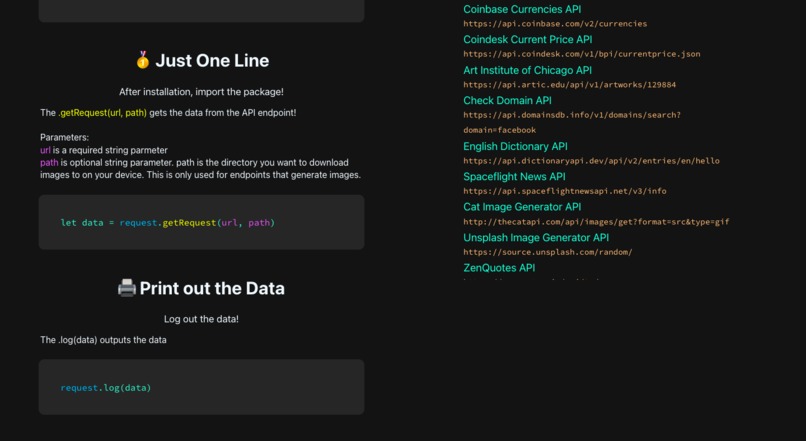The image size is (806, 441).
Task: Click the purple path parameter name
Action: [x=49, y=162]
